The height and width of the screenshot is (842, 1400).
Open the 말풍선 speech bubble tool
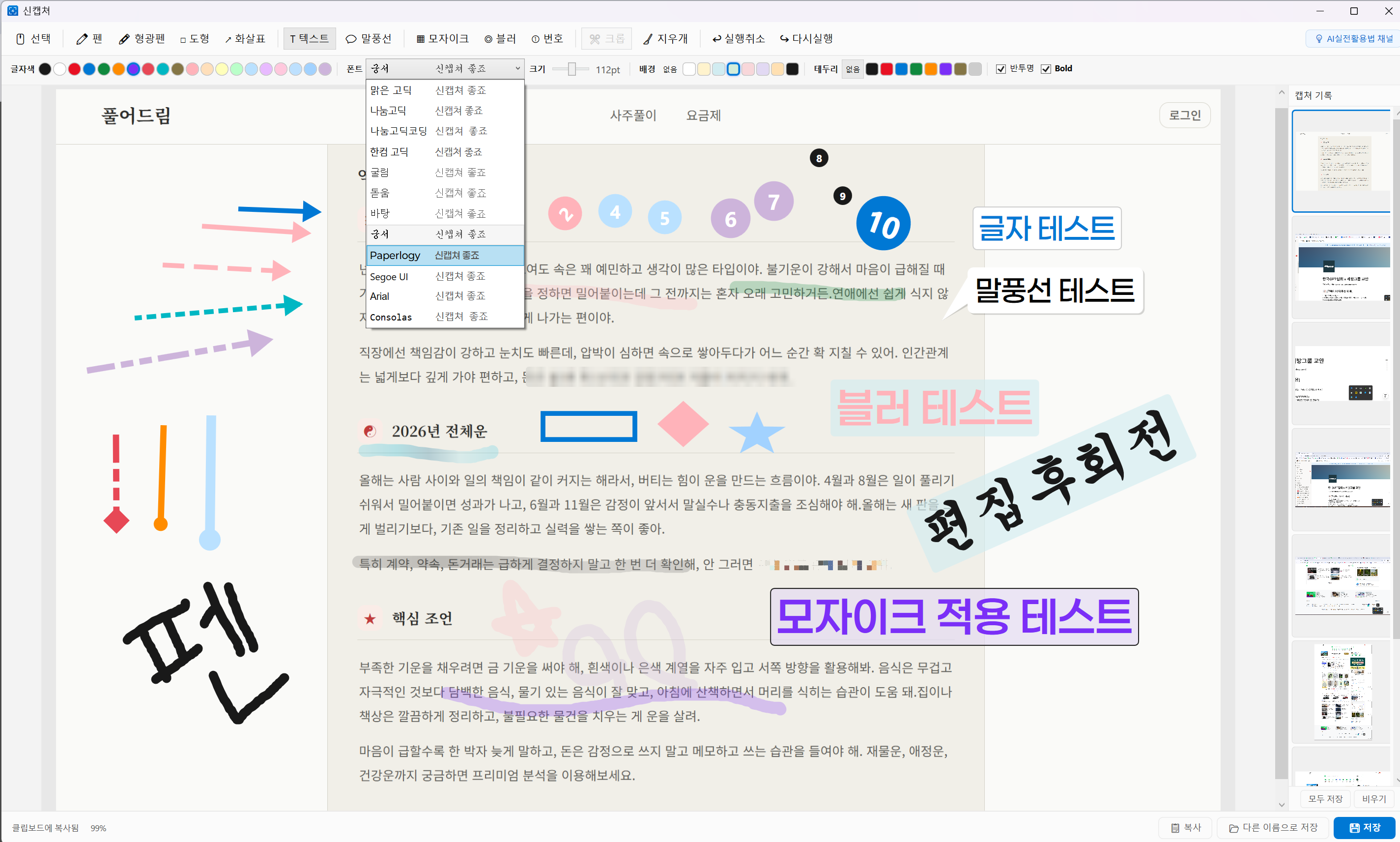[368, 38]
